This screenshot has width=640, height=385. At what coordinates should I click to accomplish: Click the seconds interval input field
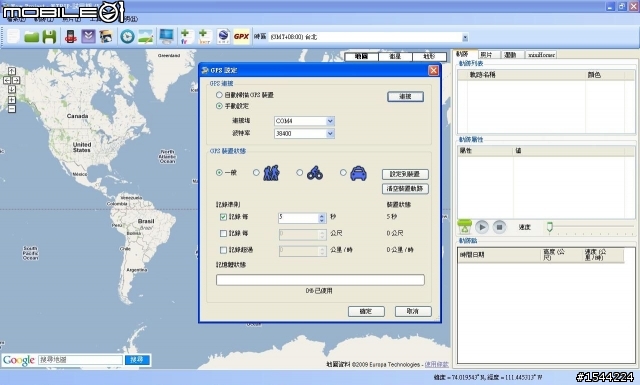(x=298, y=218)
